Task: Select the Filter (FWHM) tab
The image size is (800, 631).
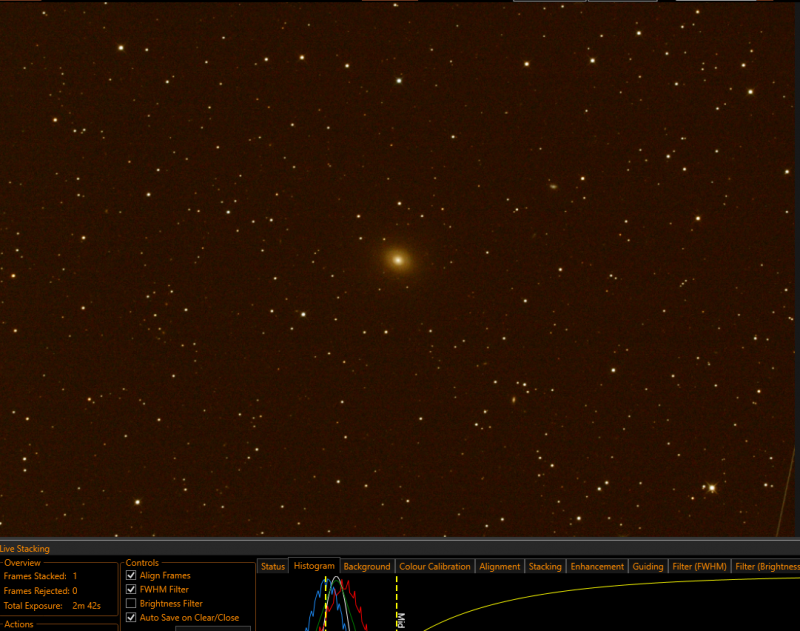Action: click(699, 566)
